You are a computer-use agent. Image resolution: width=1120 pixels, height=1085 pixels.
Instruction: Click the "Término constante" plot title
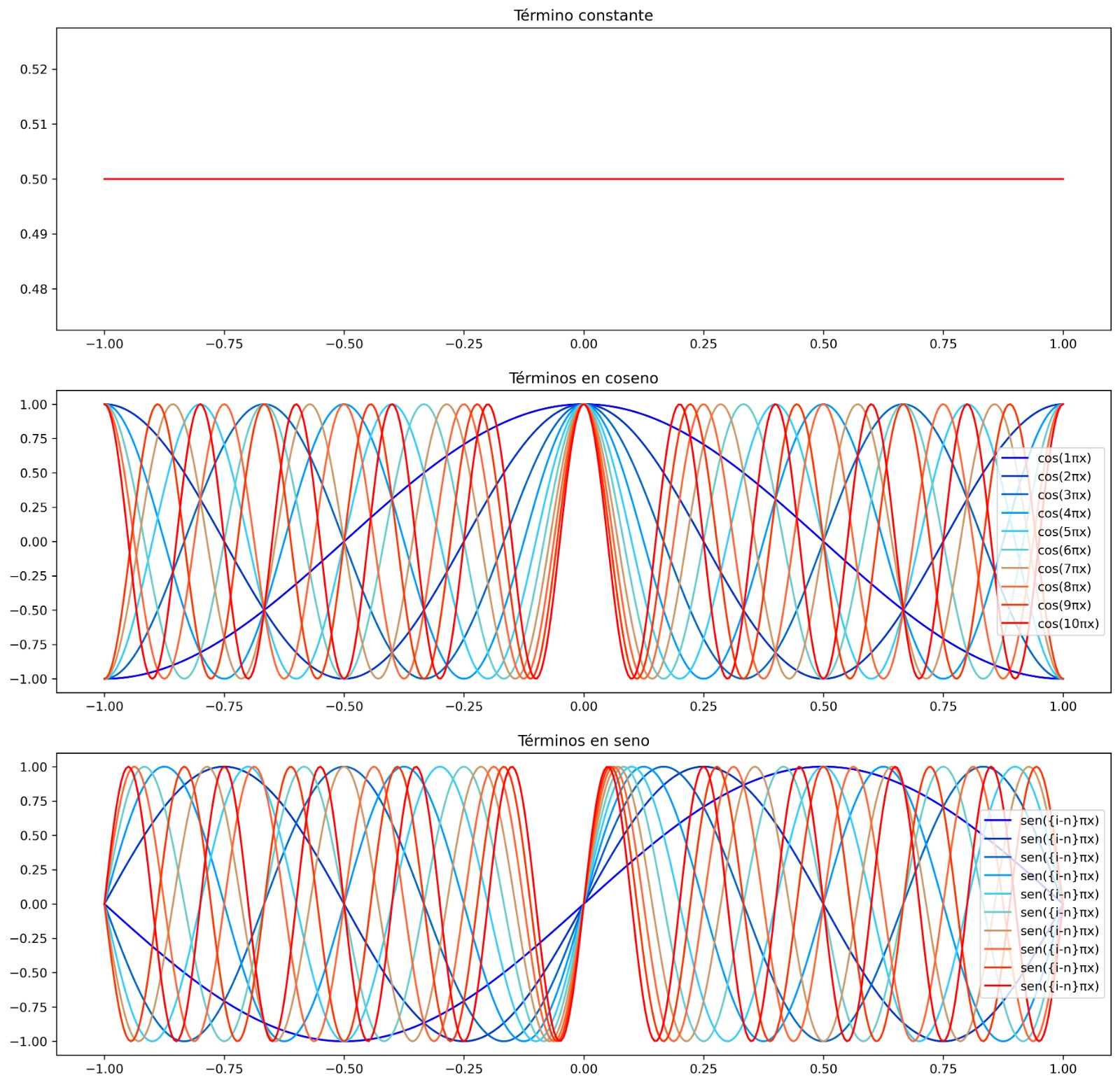point(582,15)
